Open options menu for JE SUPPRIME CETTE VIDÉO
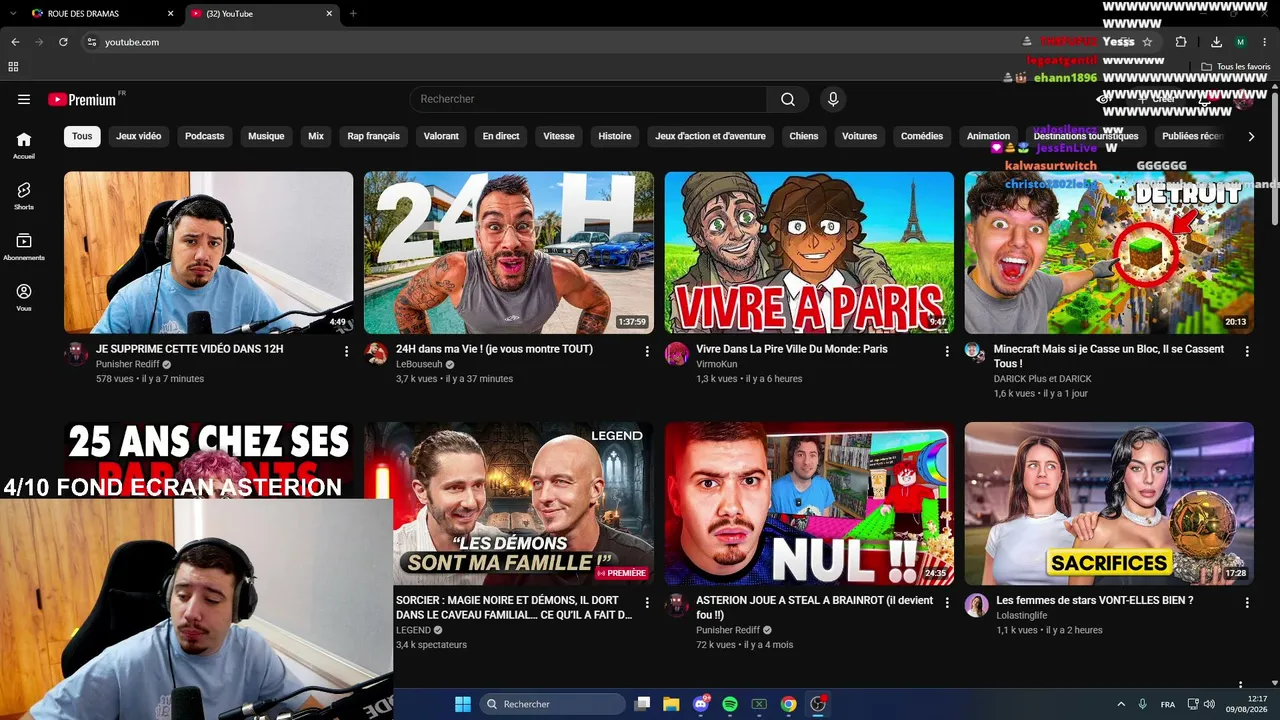Viewport: 1280px width, 720px height. 346,351
